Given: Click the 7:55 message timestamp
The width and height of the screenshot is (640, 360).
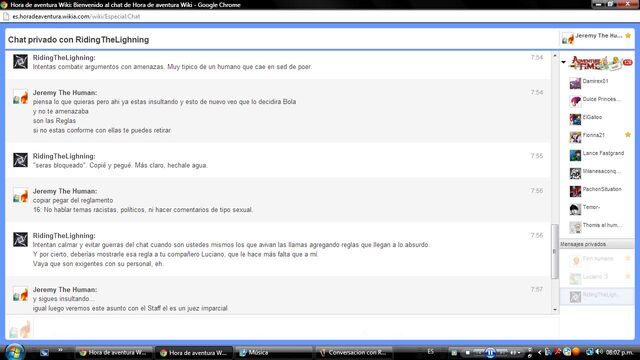Looking at the screenshot, I should coord(537,156).
